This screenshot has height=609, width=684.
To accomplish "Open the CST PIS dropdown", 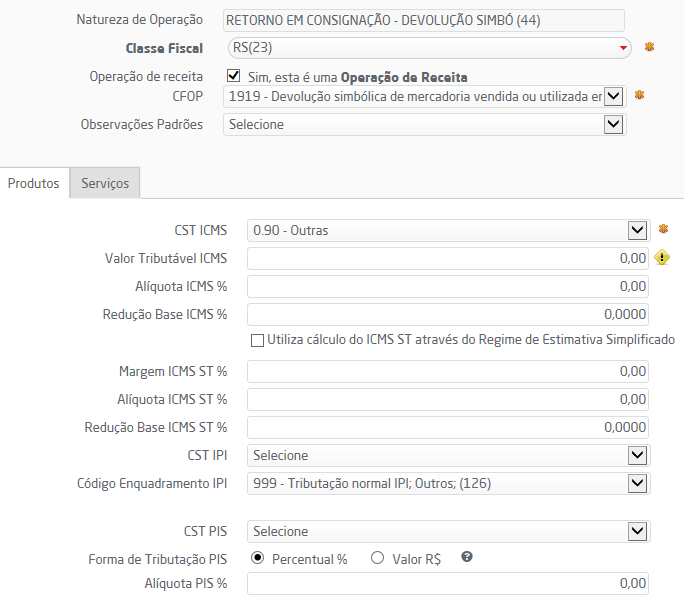I will pos(637,531).
